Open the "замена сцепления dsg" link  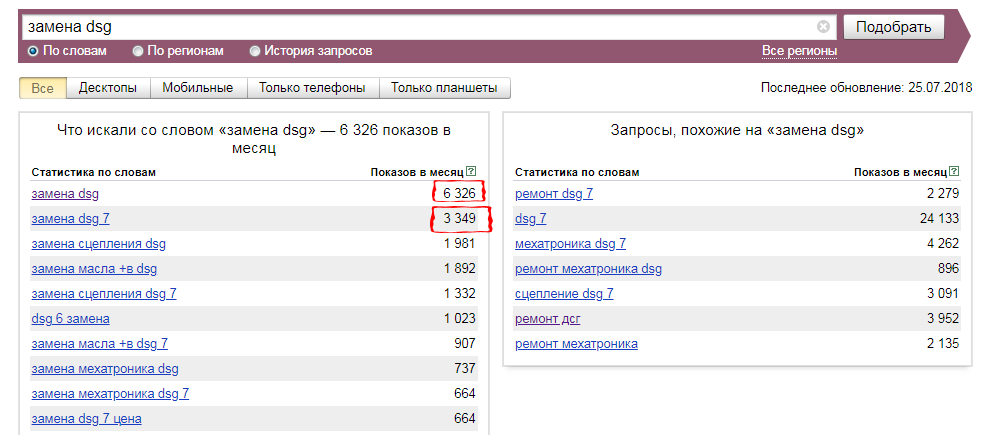(x=99, y=244)
